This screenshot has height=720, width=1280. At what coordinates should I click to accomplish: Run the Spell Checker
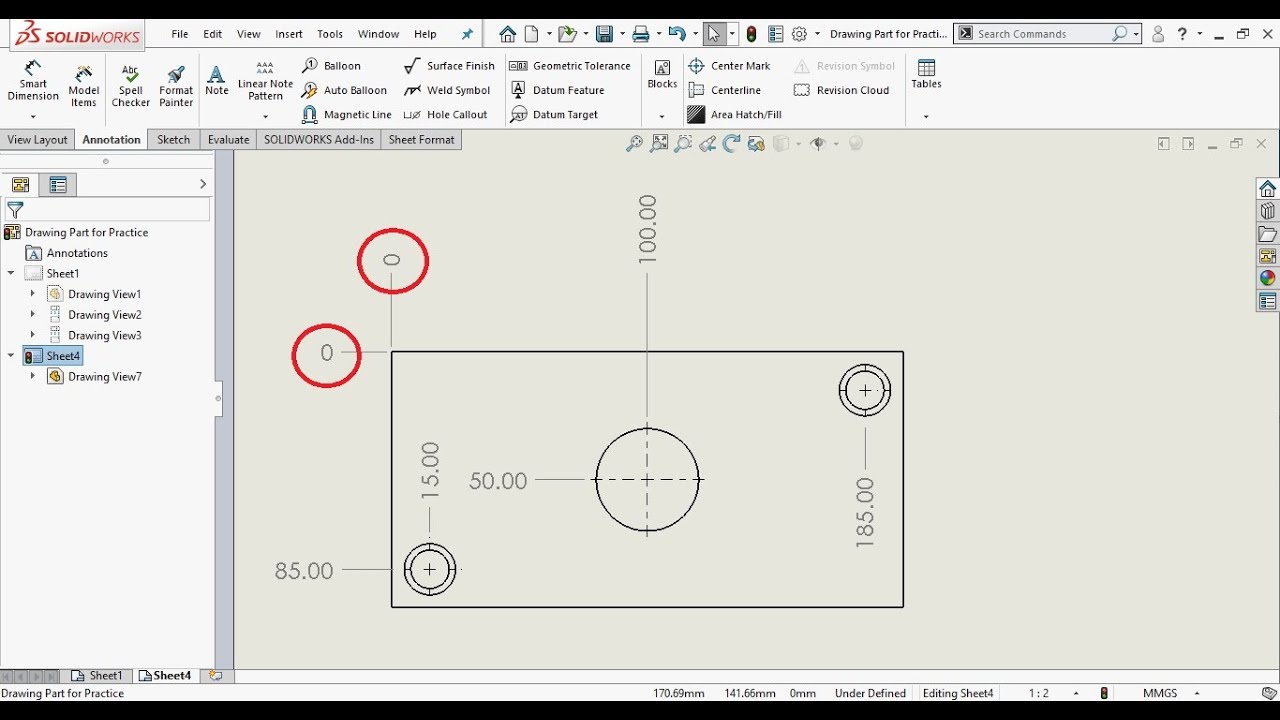click(130, 85)
